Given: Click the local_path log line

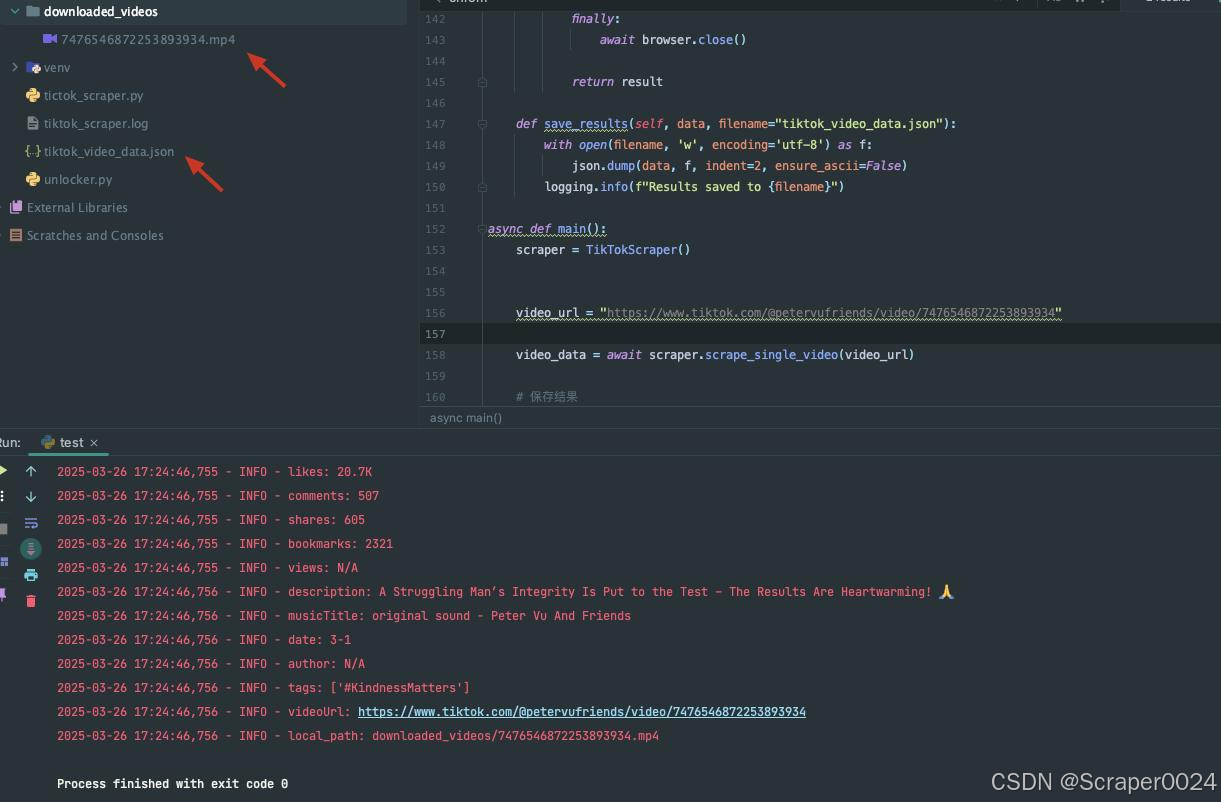Looking at the screenshot, I should tap(358, 736).
